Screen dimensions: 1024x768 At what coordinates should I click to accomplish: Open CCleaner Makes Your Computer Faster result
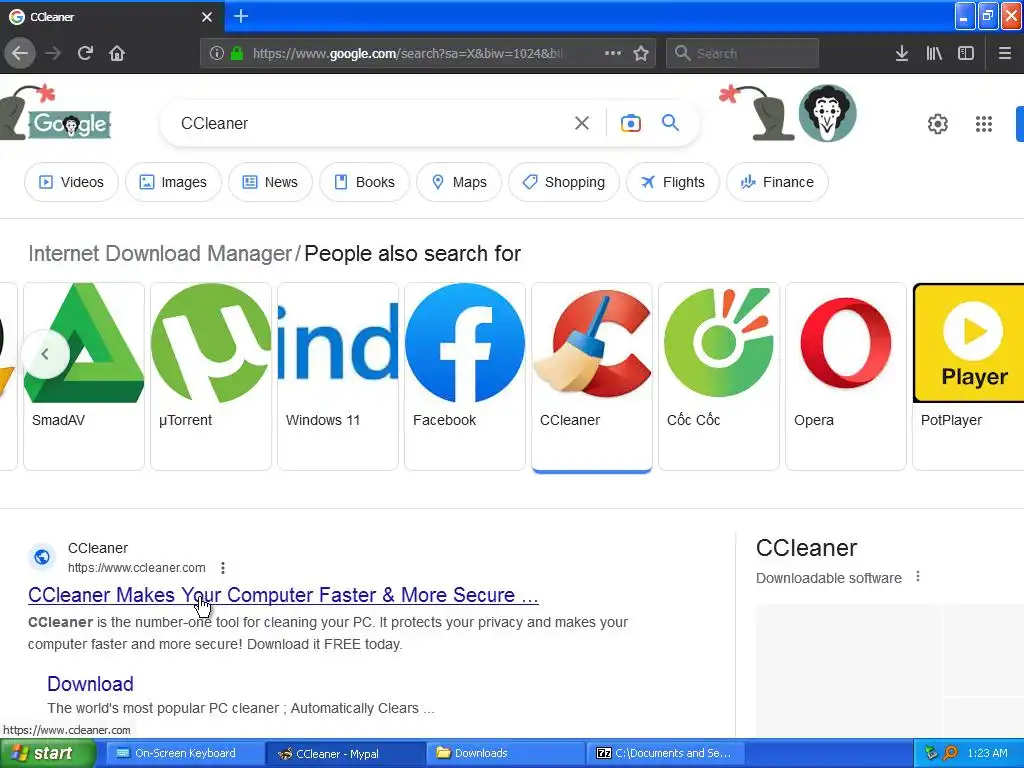coord(283,595)
